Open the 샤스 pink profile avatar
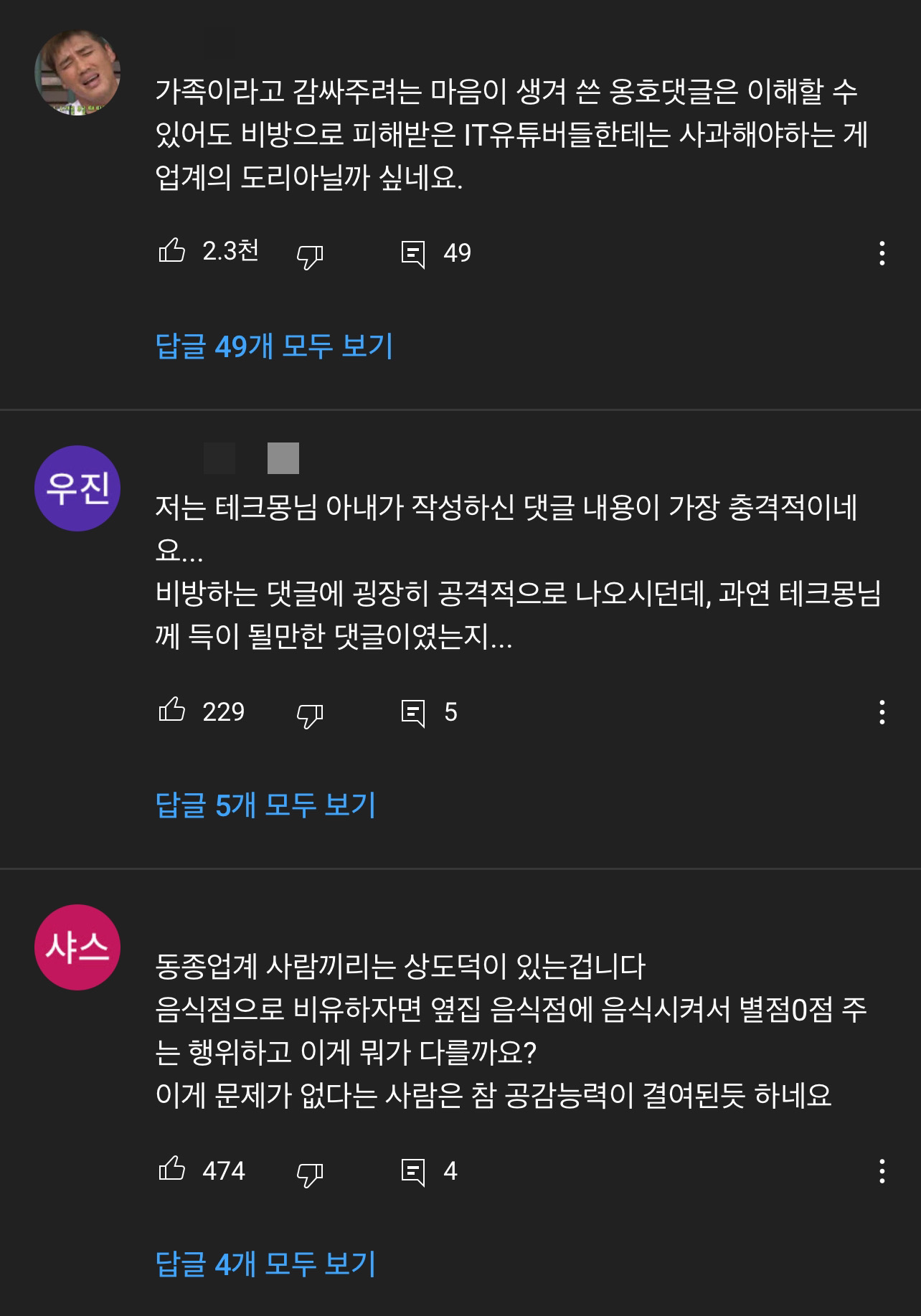Viewport: 921px width, 1316px height. pyautogui.click(x=77, y=947)
